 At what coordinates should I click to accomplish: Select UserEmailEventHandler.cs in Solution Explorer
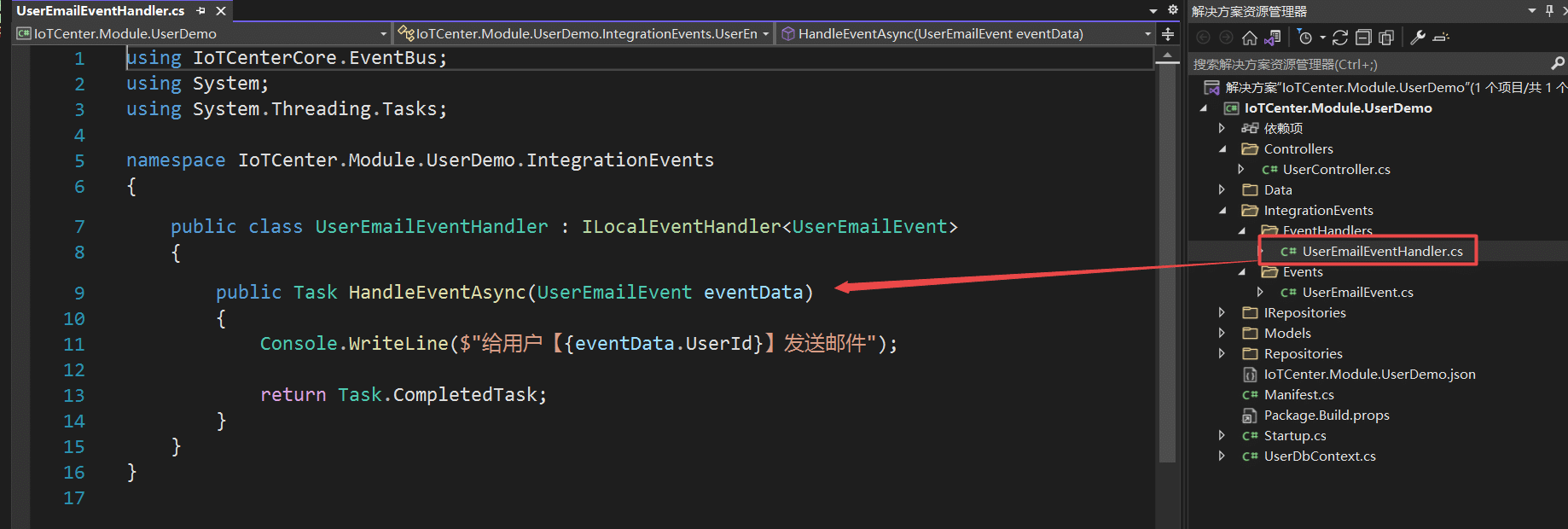[1382, 251]
